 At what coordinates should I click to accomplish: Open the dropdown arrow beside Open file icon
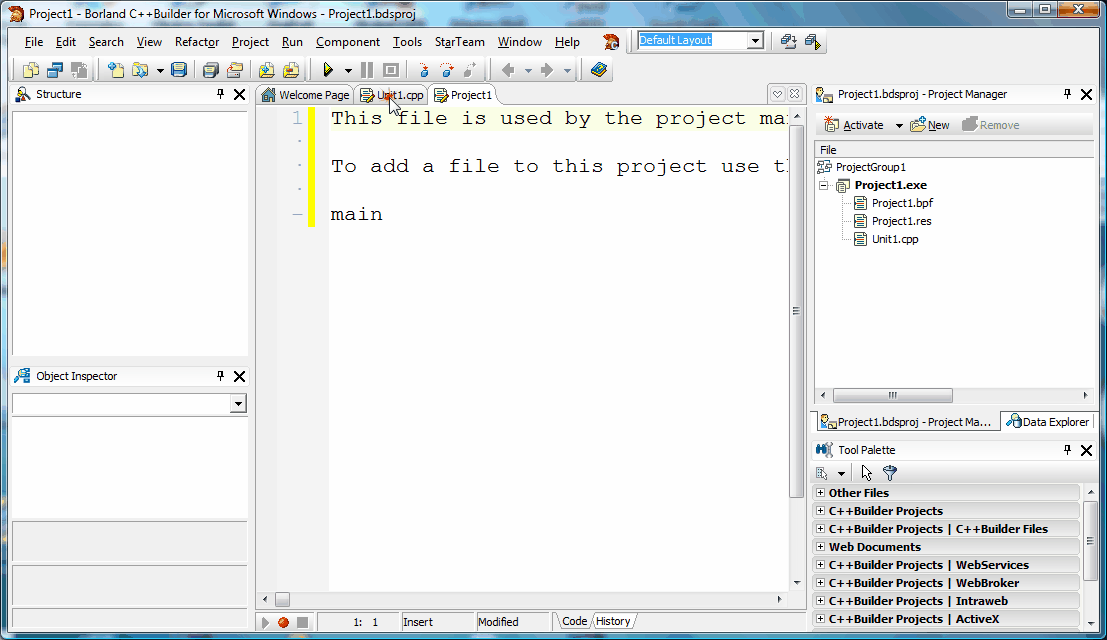pyautogui.click(x=160, y=71)
